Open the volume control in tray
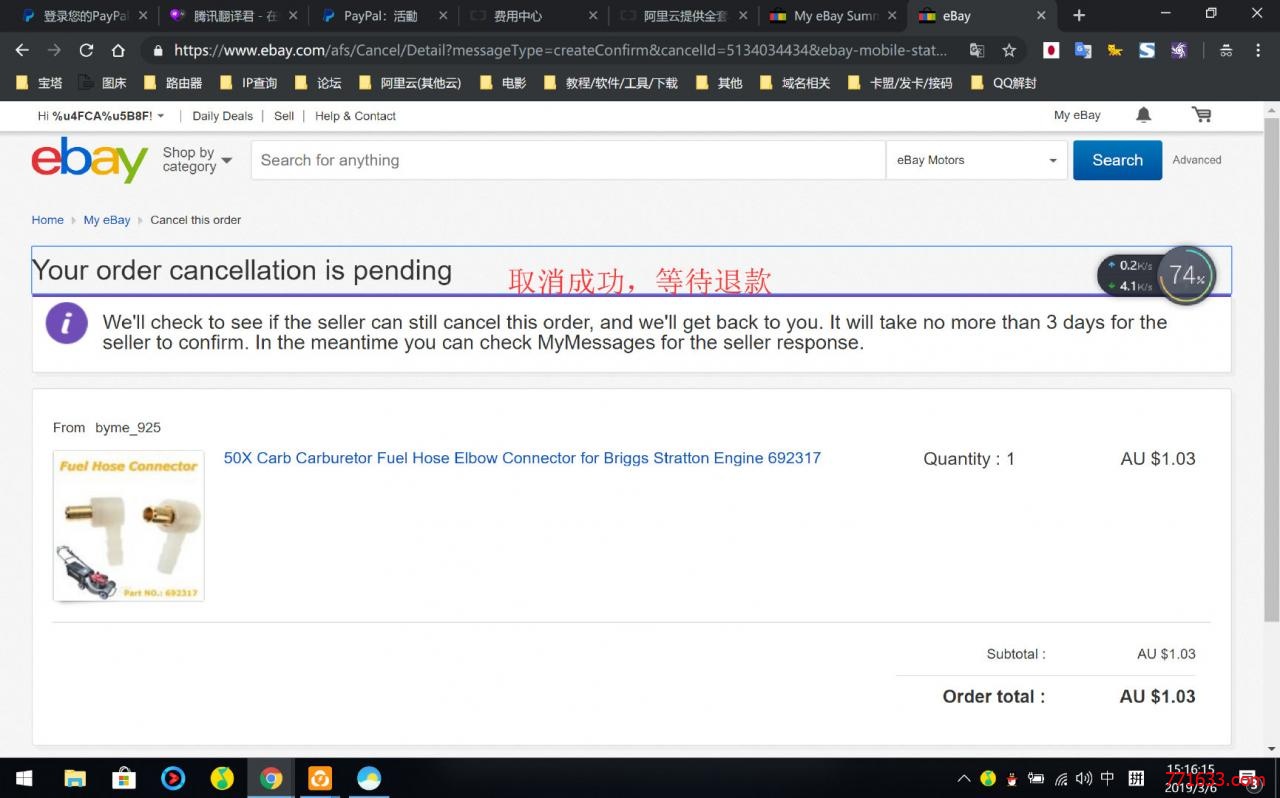Image resolution: width=1280 pixels, height=798 pixels. [x=1084, y=778]
